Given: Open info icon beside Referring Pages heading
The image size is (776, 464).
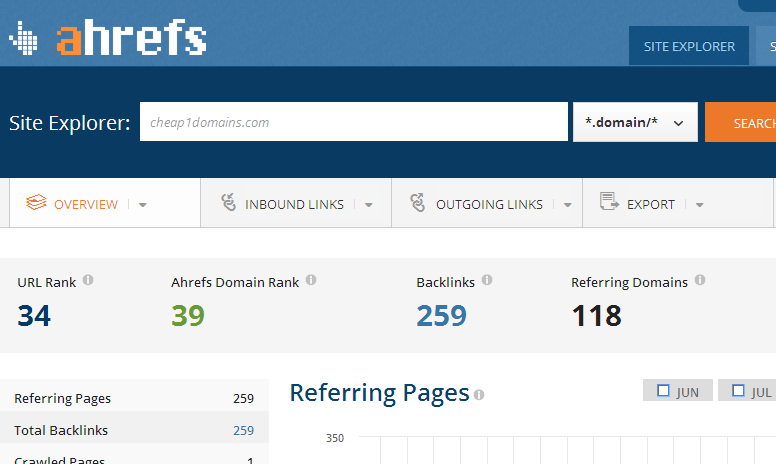Looking at the screenshot, I should point(479,395).
